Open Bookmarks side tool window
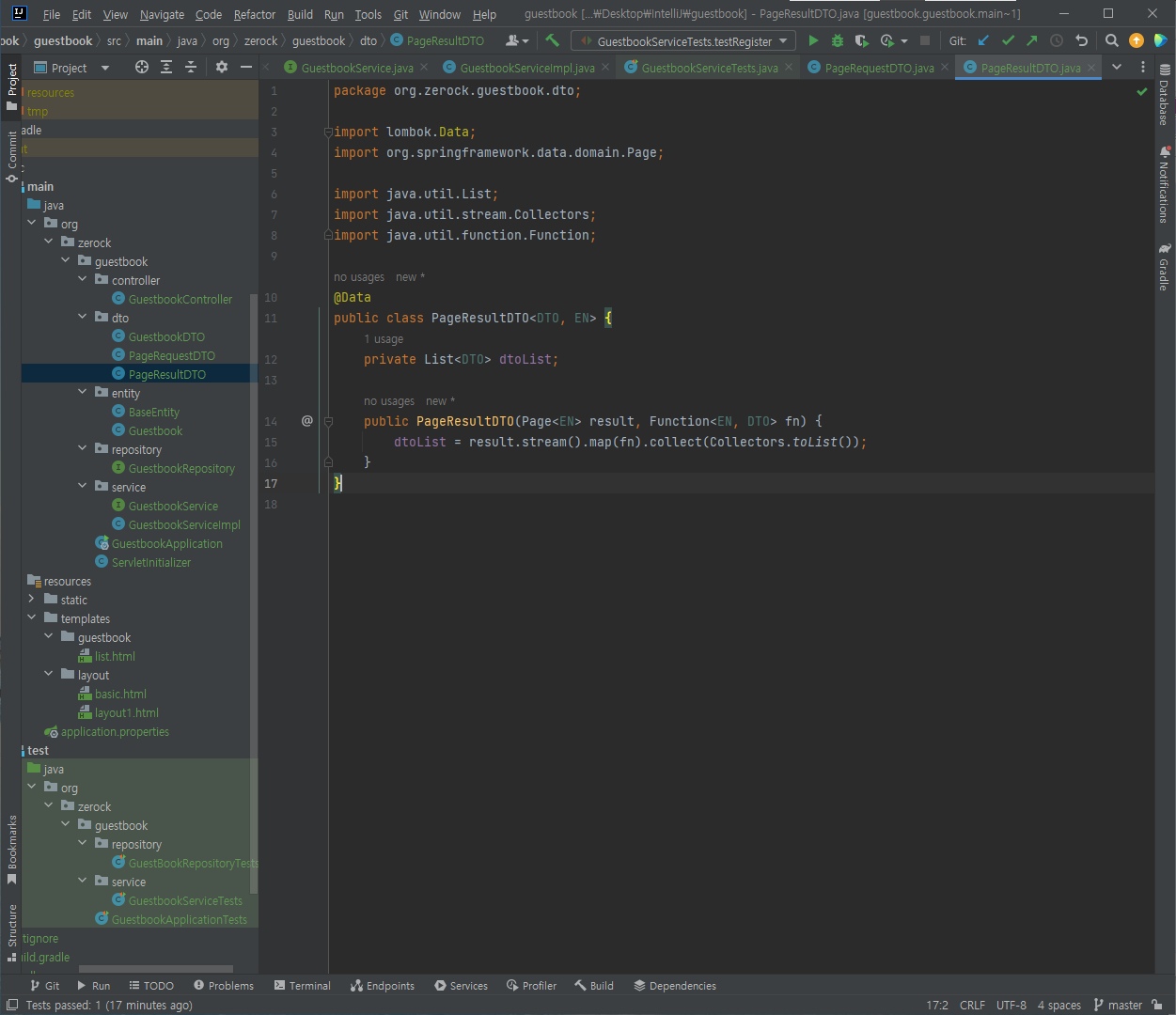The height and width of the screenshot is (1015, 1176). click(x=12, y=851)
